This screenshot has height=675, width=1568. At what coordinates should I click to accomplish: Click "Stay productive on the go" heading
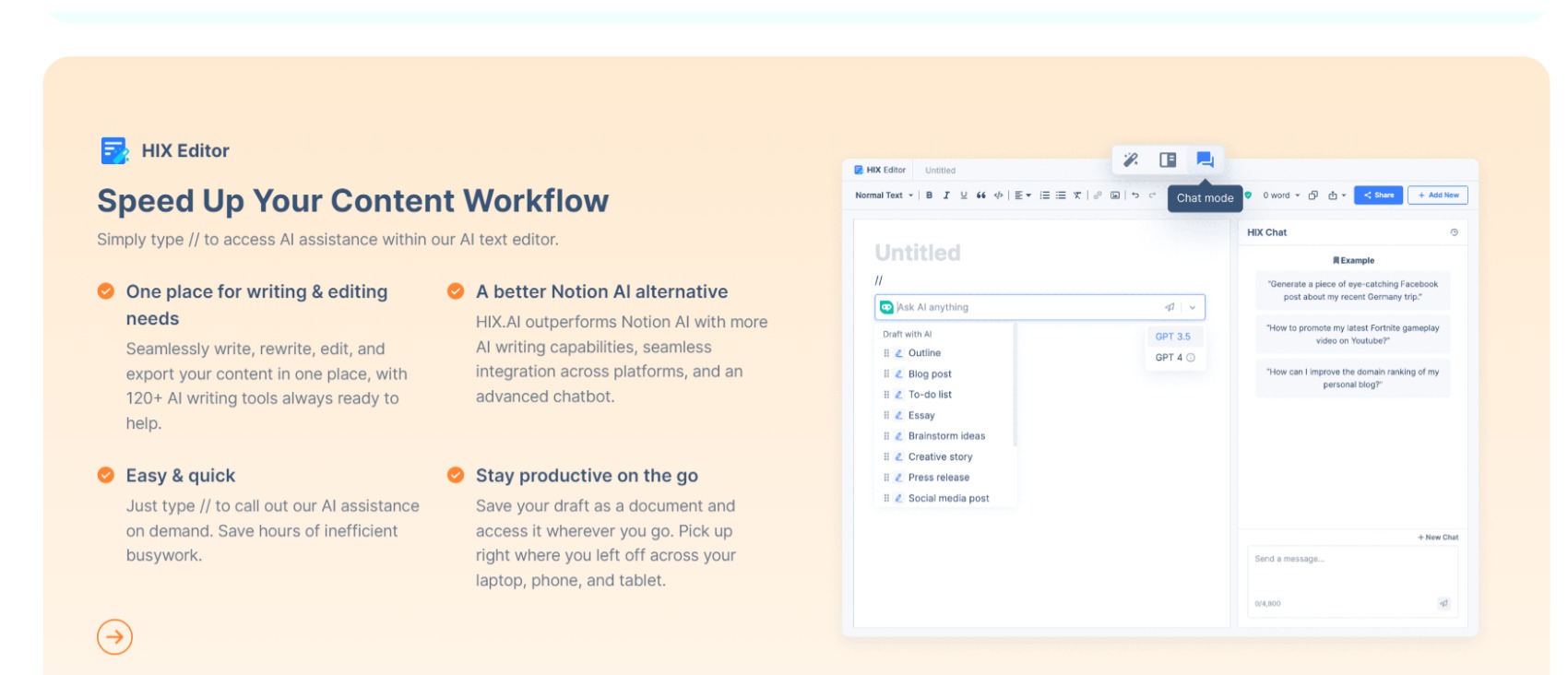tap(587, 476)
